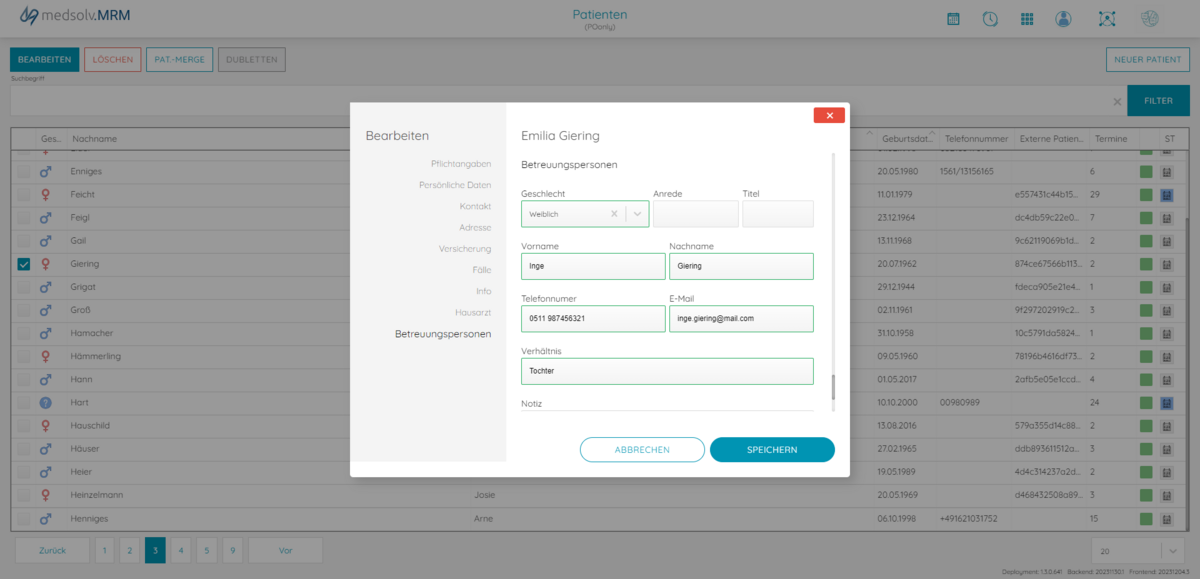Uncheck the Giering row checkbox

pos(24,265)
